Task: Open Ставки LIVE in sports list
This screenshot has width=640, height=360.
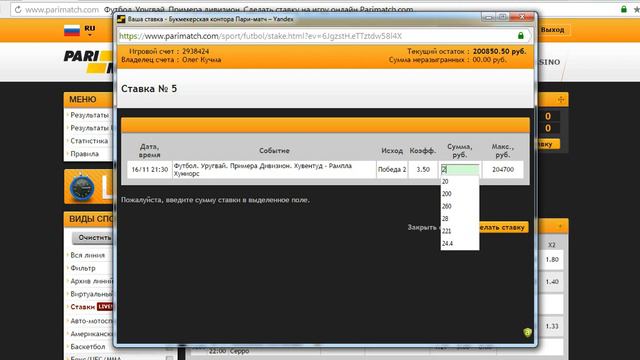Action: coord(91,307)
